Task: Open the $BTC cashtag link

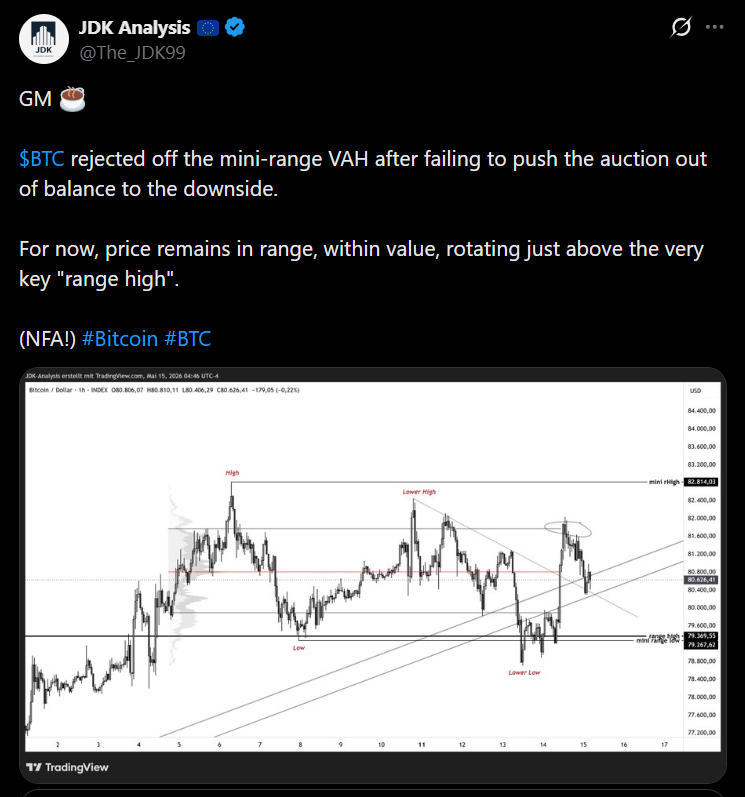Action: tap(42, 159)
